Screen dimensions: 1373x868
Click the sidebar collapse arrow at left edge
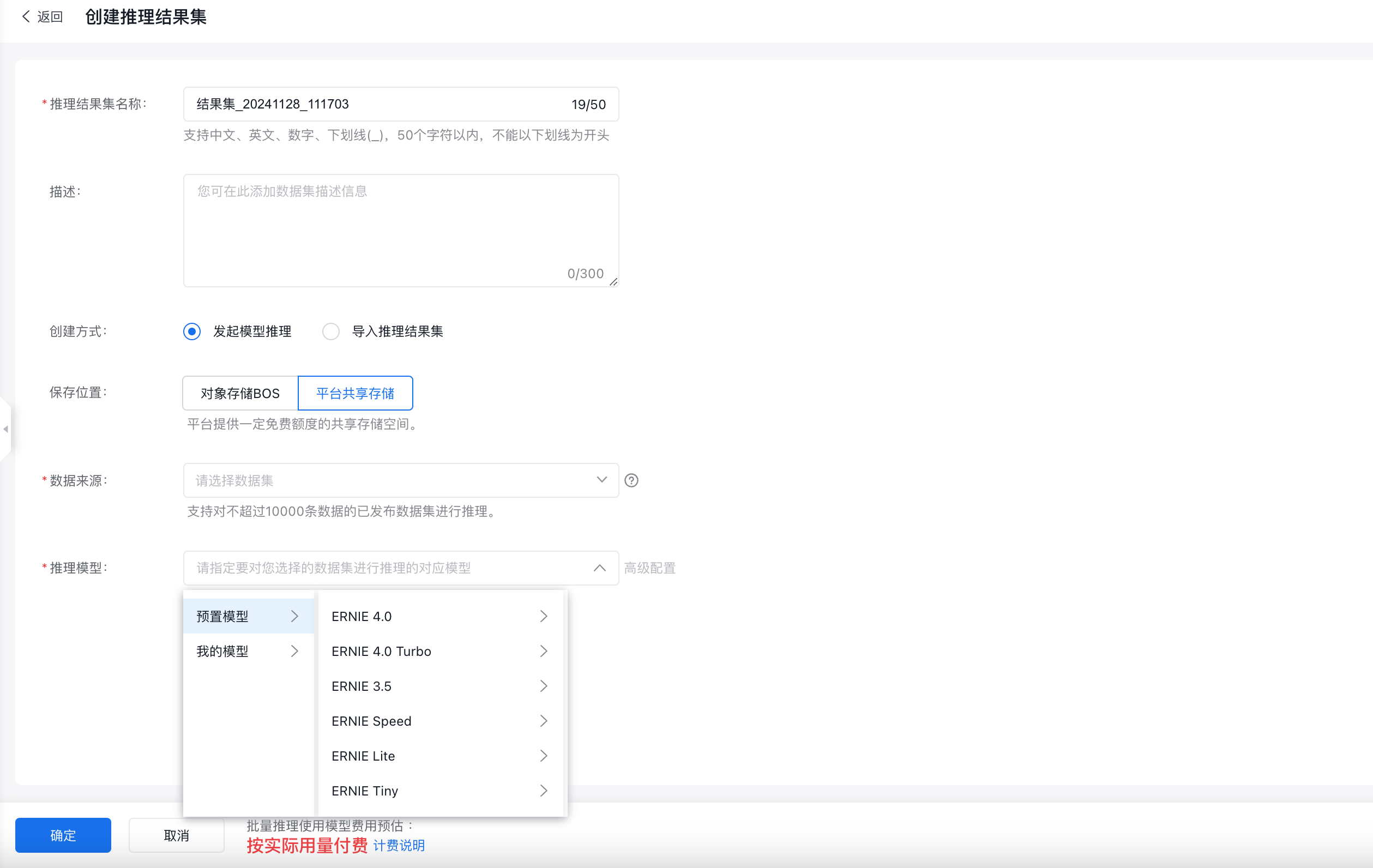[x=5, y=429]
